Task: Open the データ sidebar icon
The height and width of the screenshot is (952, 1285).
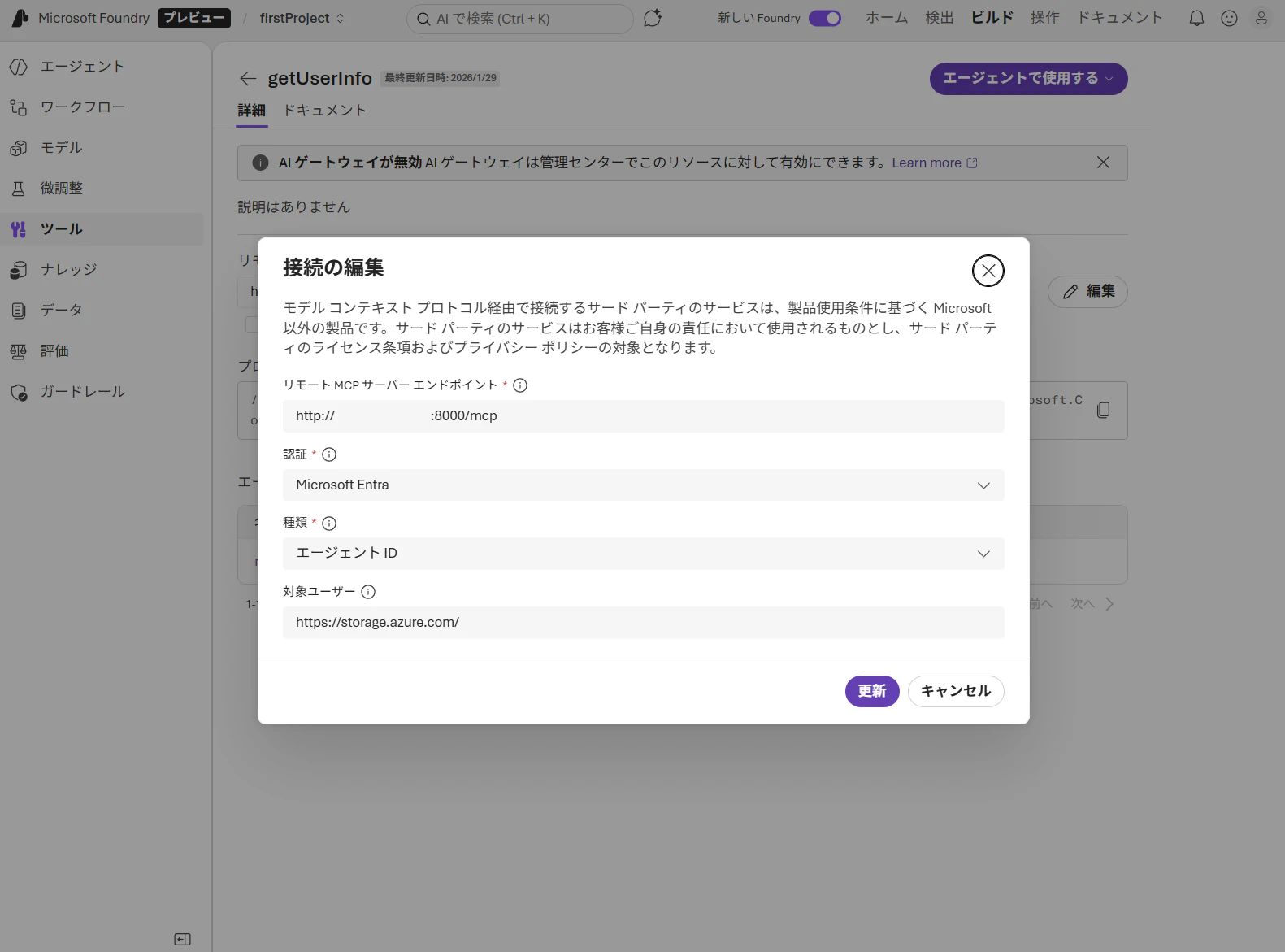Action: (19, 311)
